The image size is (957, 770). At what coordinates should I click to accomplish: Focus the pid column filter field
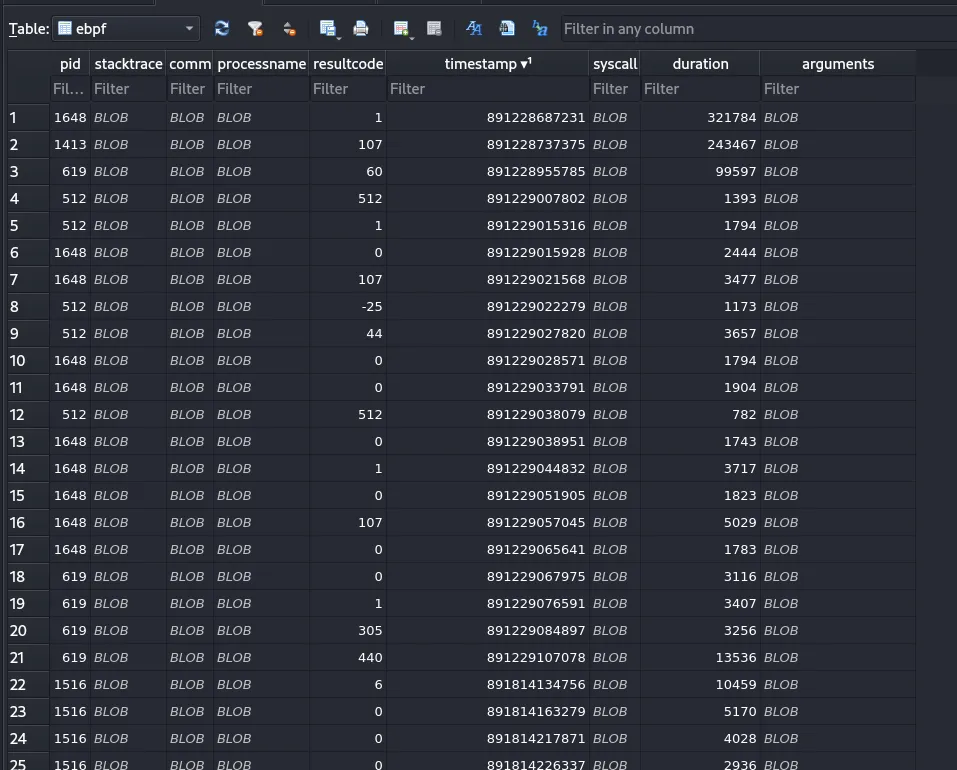click(x=70, y=89)
